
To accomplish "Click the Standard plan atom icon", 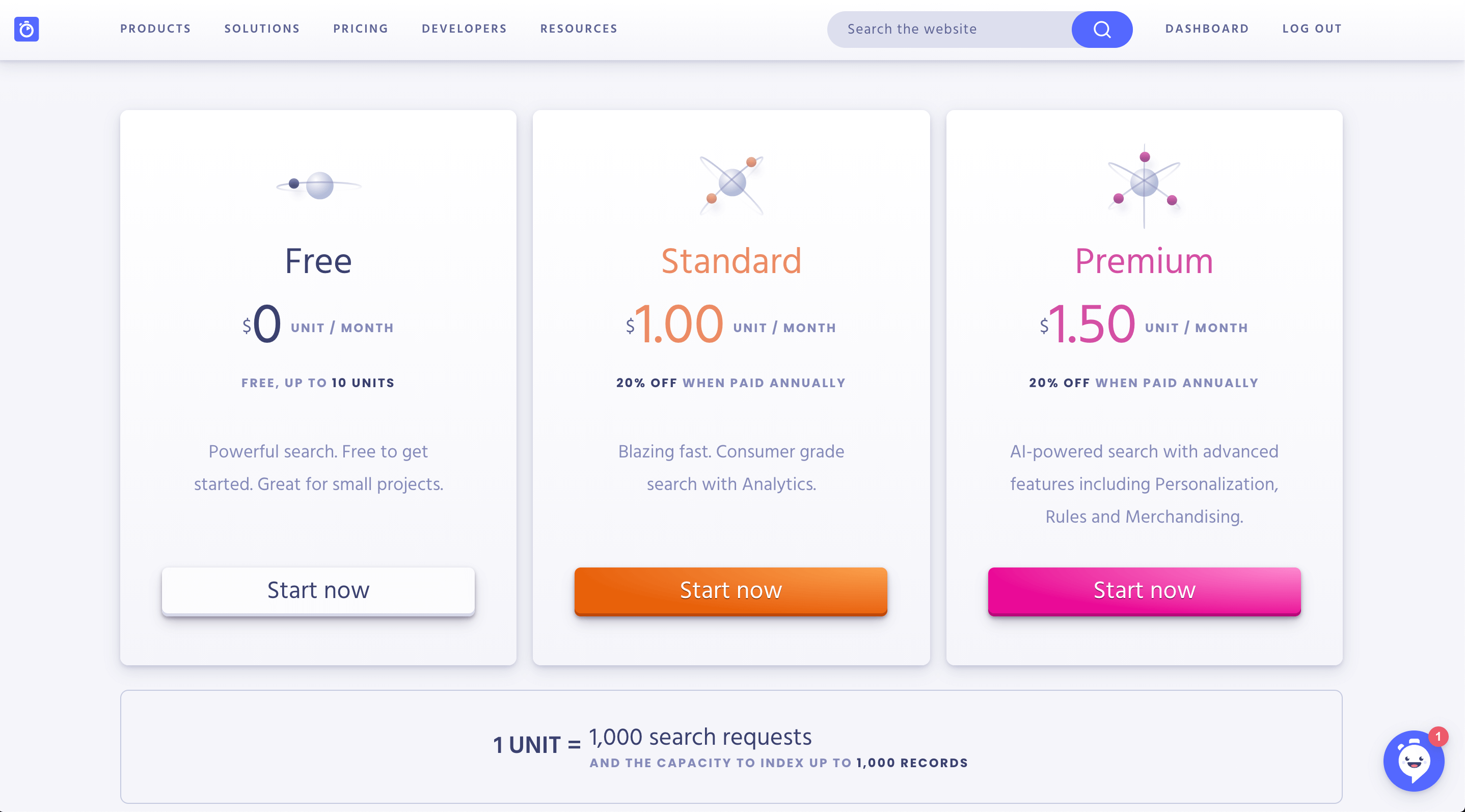I will (x=731, y=184).
